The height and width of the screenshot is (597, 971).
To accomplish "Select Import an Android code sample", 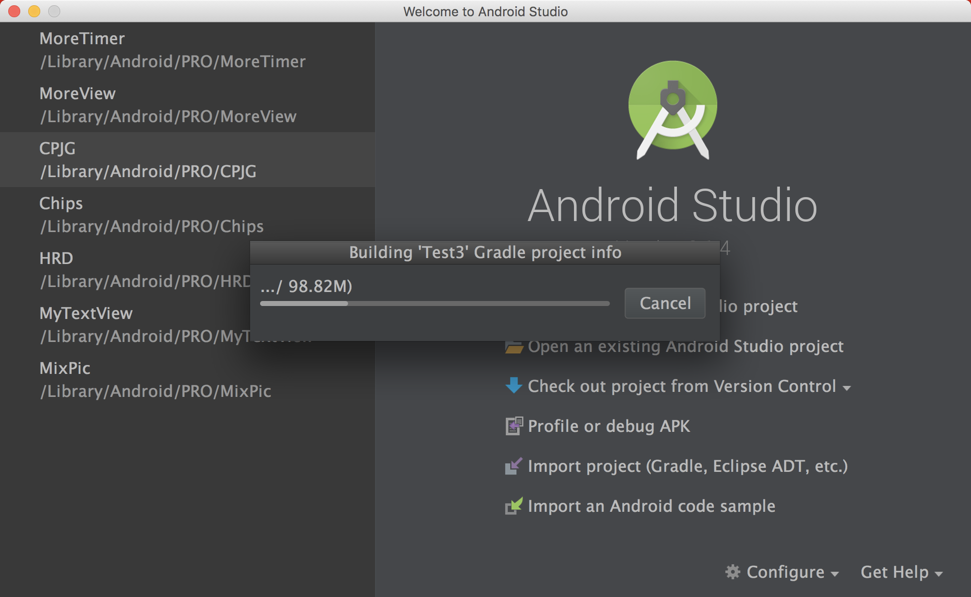I will click(x=651, y=506).
